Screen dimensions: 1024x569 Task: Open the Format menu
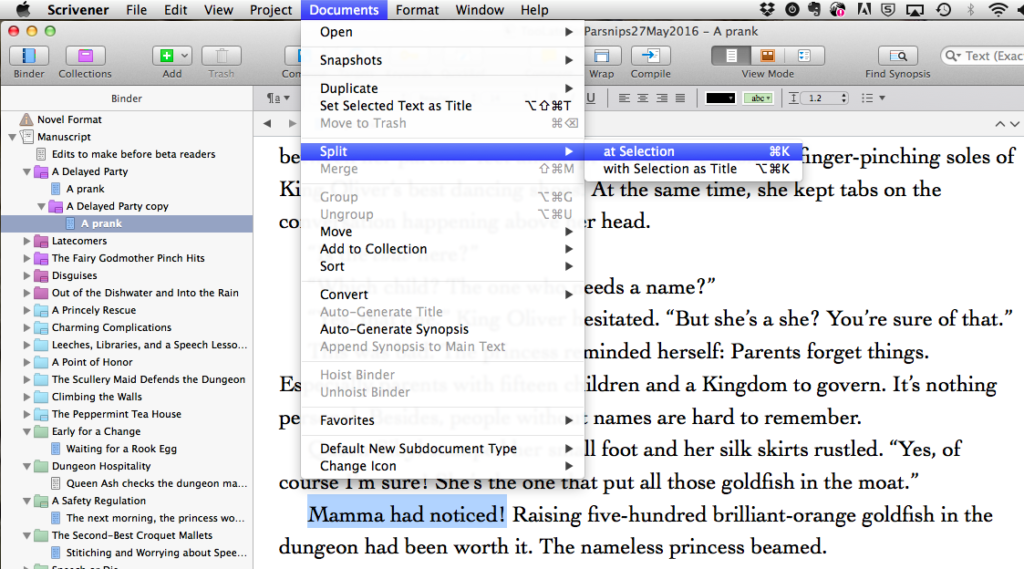pos(417,10)
